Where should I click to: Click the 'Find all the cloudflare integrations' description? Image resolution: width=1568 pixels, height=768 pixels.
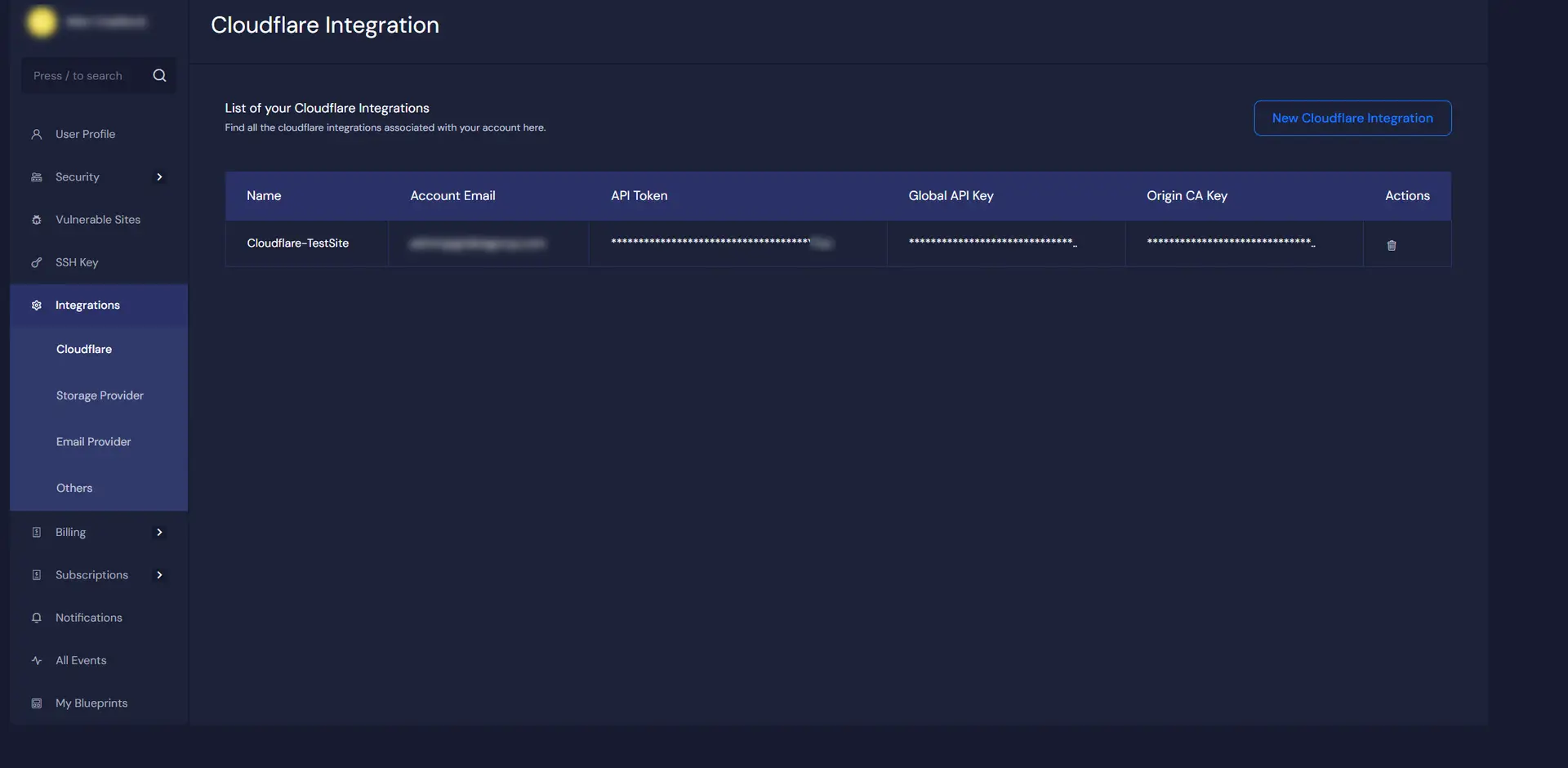click(x=385, y=127)
